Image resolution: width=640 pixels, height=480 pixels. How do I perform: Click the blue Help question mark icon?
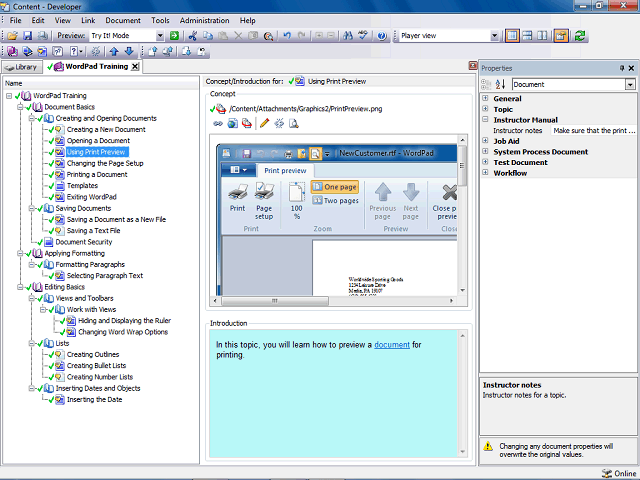(382, 36)
